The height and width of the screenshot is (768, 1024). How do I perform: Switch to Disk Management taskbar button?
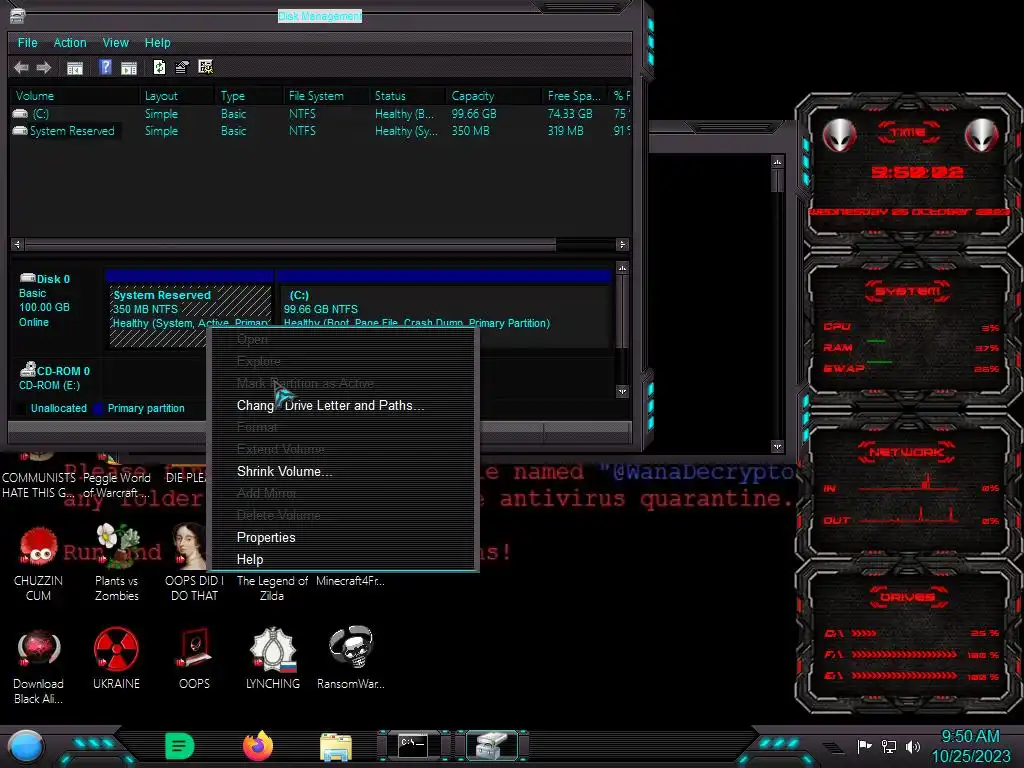click(x=492, y=746)
